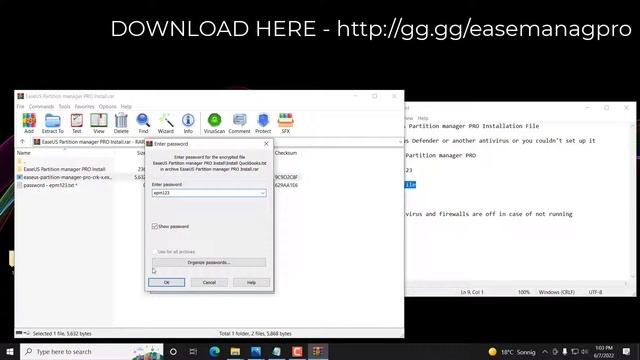
Task: Open the Options menu in WinRAR
Action: (108, 107)
